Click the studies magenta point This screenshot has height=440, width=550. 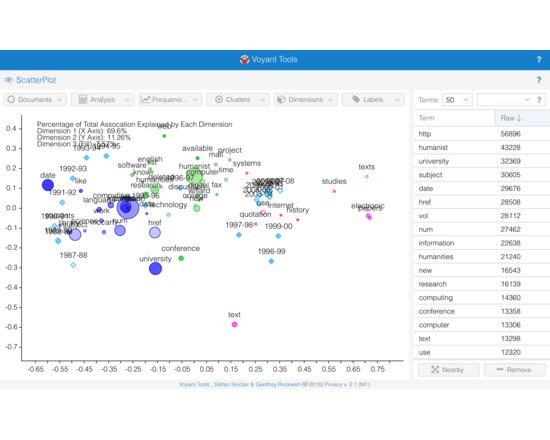334,191
